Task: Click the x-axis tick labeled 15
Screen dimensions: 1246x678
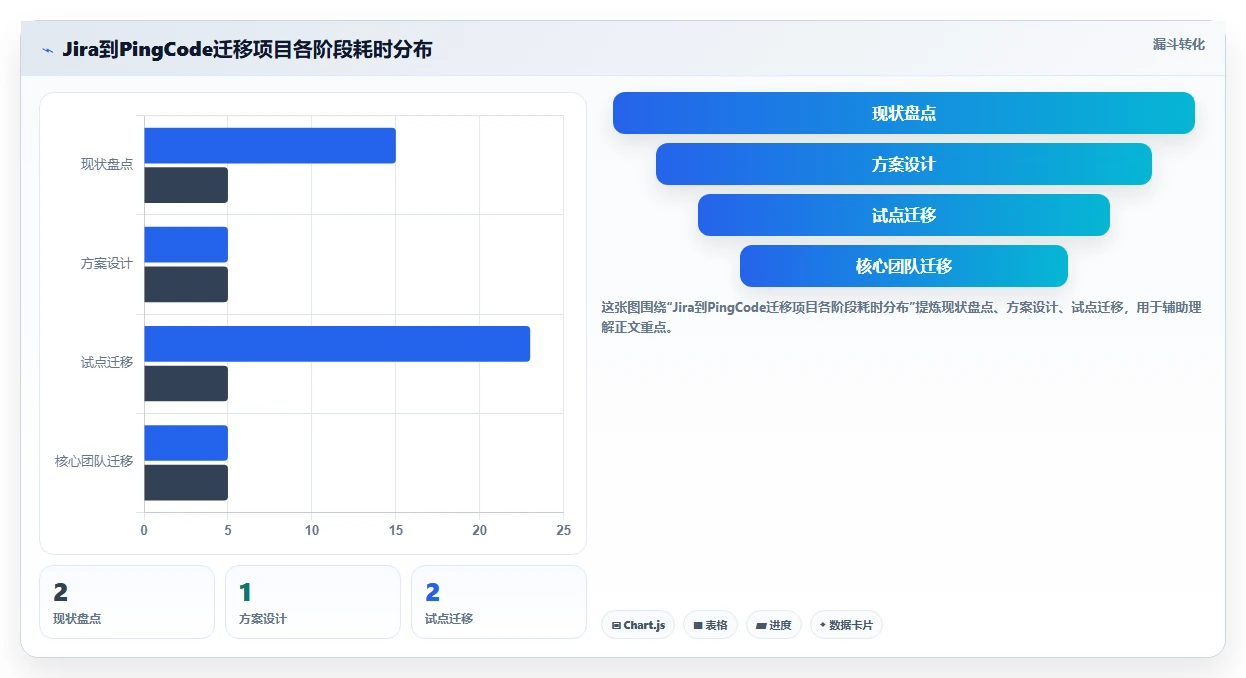Action: (396, 531)
